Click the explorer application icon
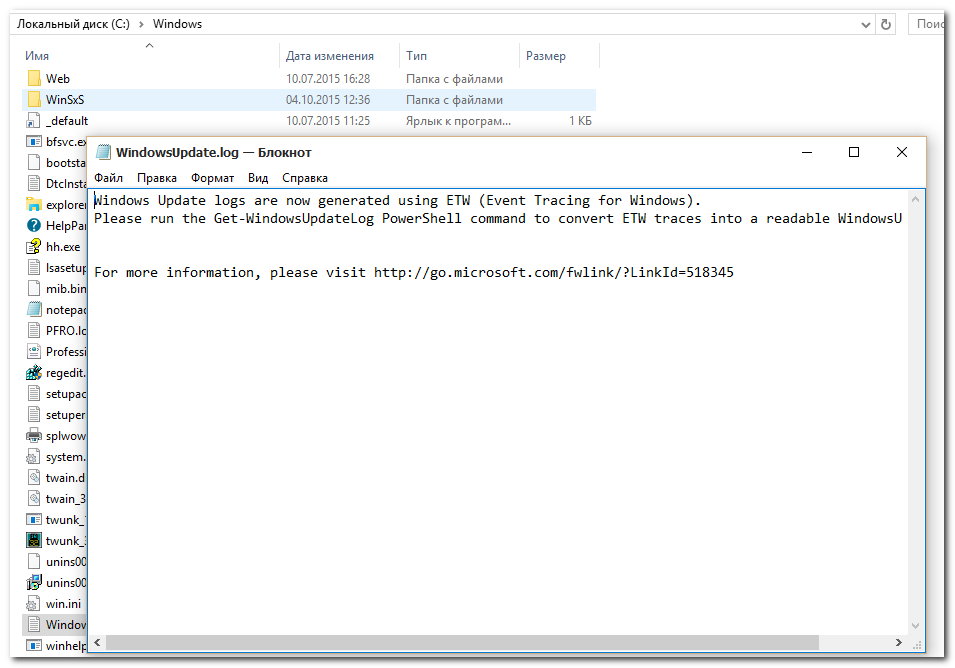The width and height of the screenshot is (955, 668). pyautogui.click(x=34, y=205)
